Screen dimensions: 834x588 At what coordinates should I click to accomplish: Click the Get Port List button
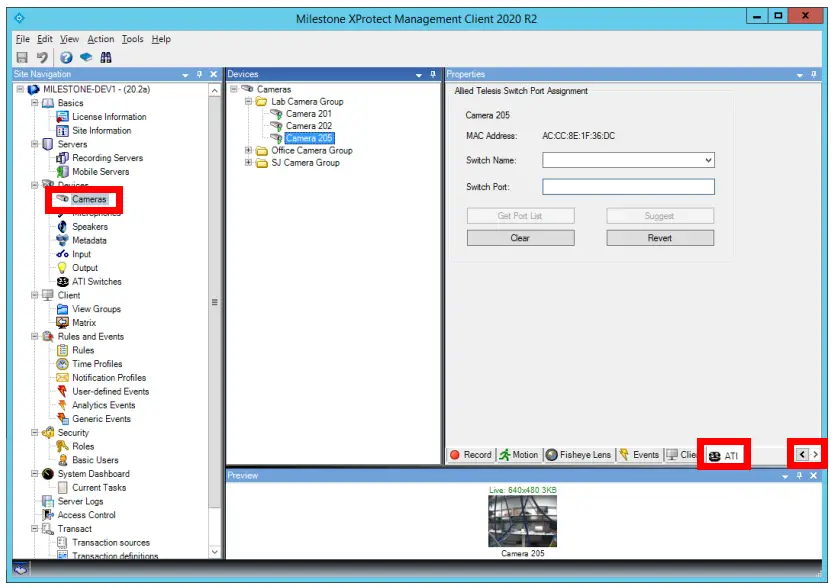point(520,216)
